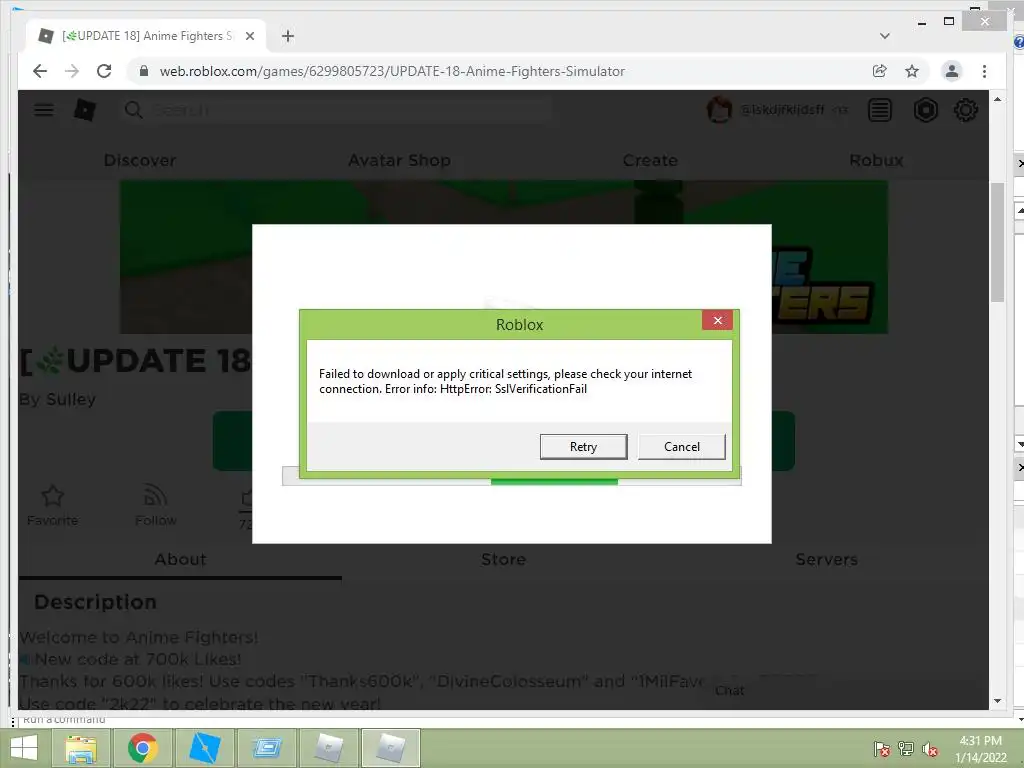This screenshot has width=1024, height=768.
Task: Switch to the Servers tab
Action: click(826, 559)
